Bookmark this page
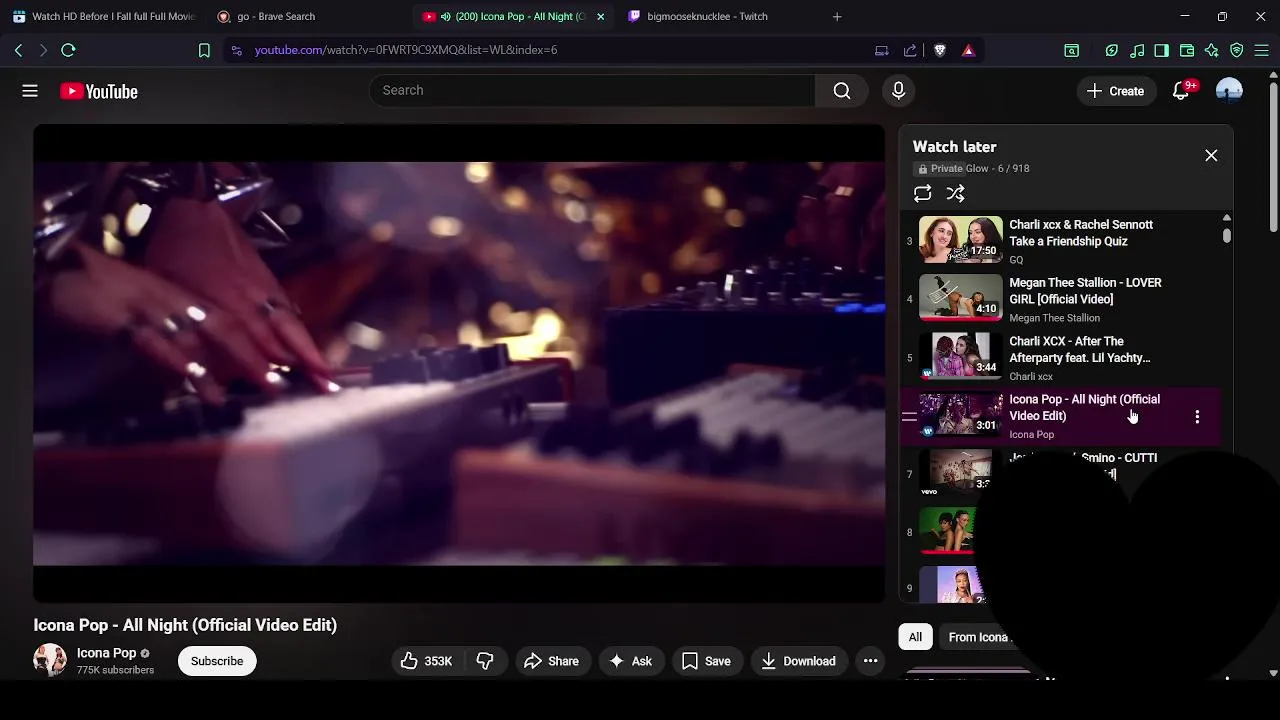The width and height of the screenshot is (1280, 720). [x=204, y=50]
